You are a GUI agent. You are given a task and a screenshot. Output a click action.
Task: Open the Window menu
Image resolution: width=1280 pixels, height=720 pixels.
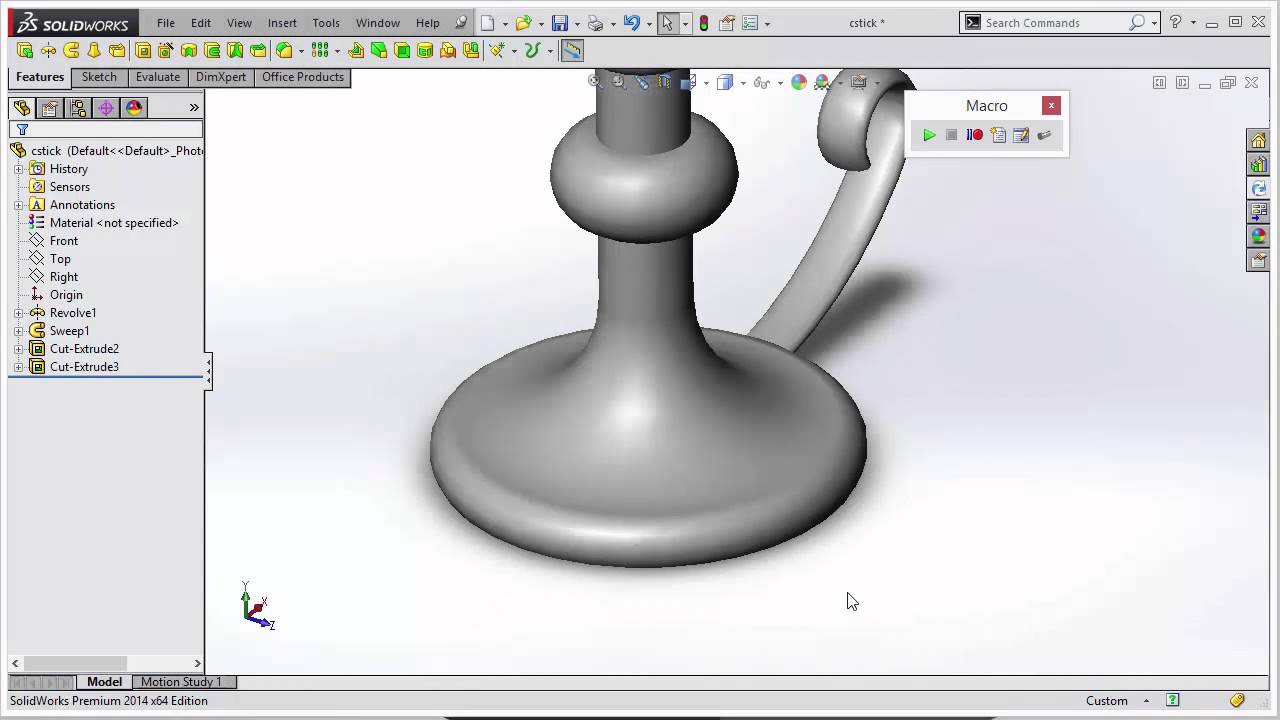coord(378,23)
